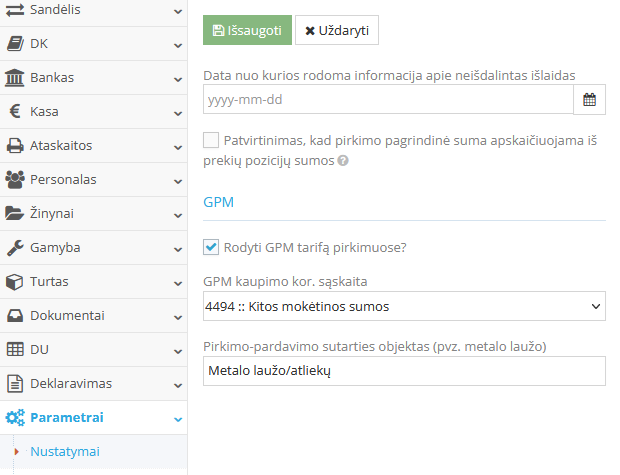Open Dokumentai menu item
This screenshot has width=620, height=475.
[x=93, y=316]
